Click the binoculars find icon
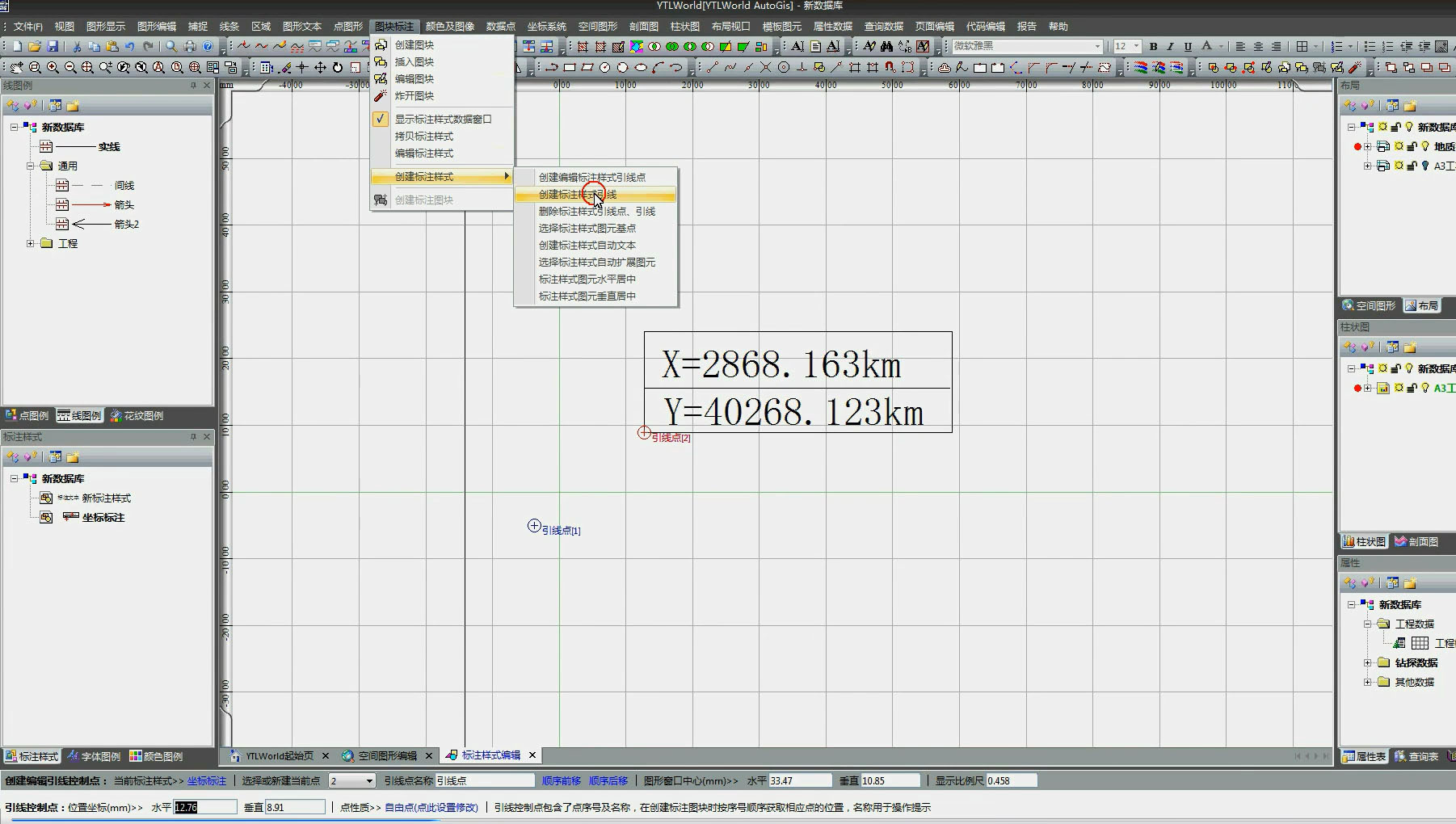Screen dimensions: 1456x824 coord(887,47)
